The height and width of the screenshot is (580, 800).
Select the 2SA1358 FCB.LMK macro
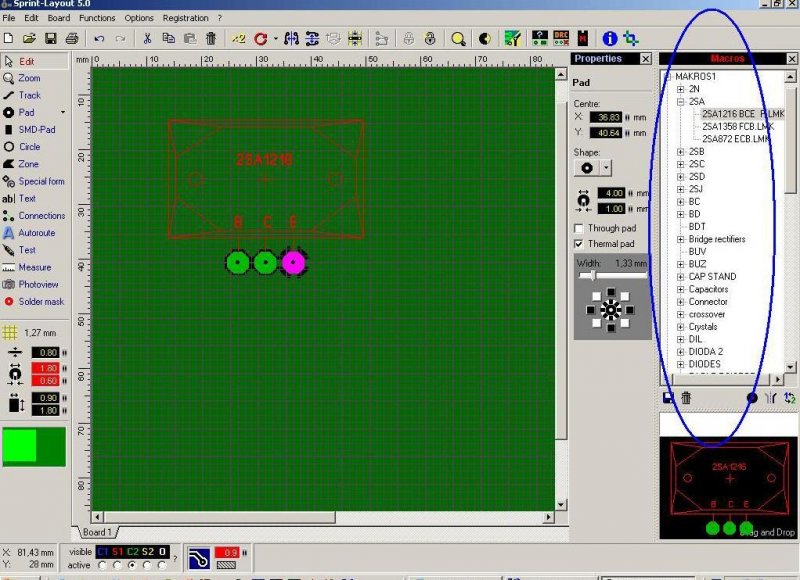click(738, 127)
